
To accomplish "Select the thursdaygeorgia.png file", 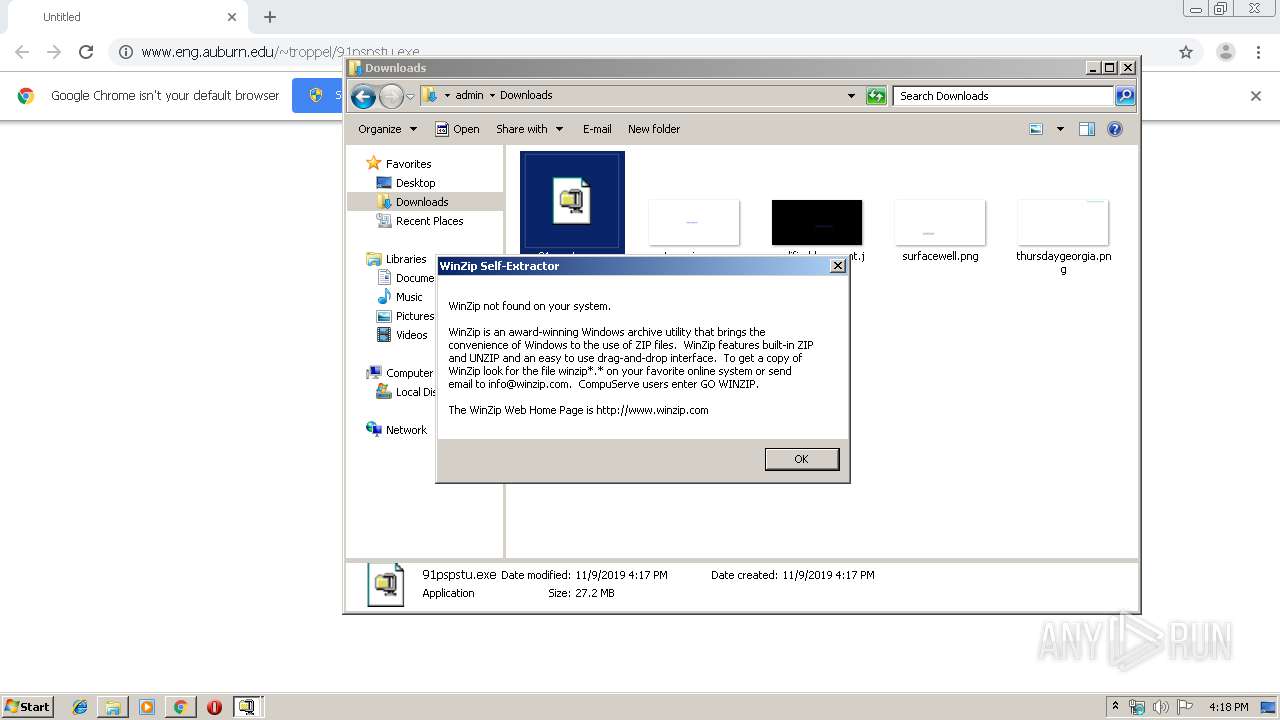I will point(1063,236).
